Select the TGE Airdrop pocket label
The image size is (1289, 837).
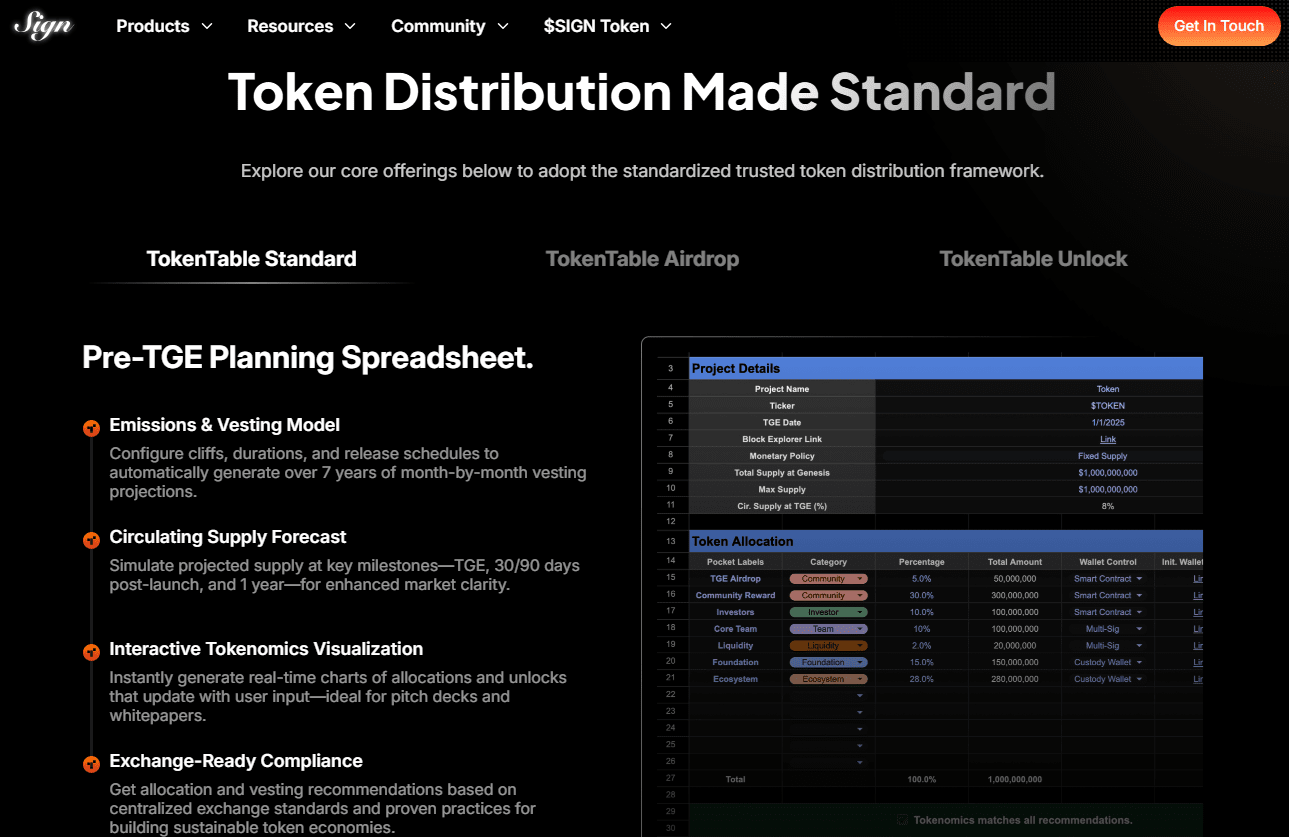pyautogui.click(x=735, y=579)
